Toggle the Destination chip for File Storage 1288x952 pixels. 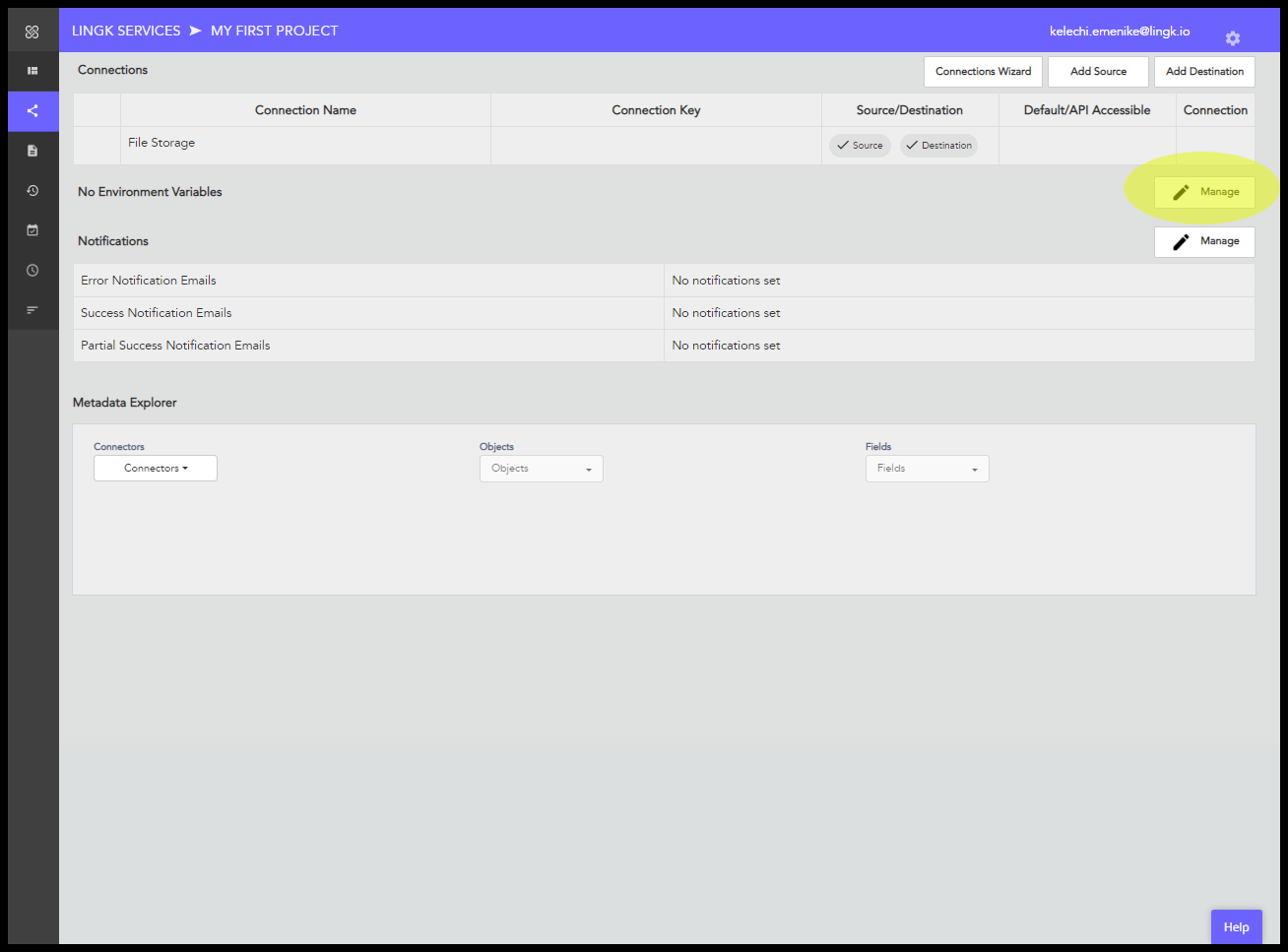(x=938, y=146)
